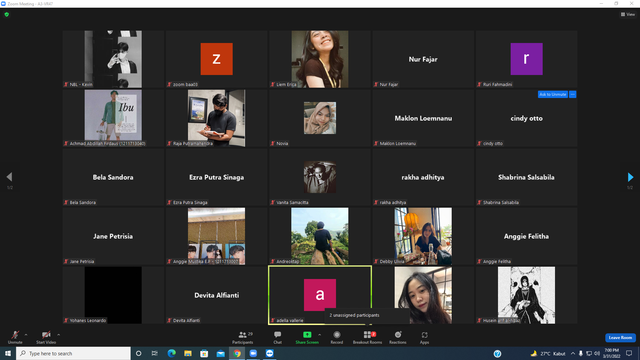The image size is (640, 360).
Task: Select Raja Putramahendra tile
Action: [x=217, y=118]
